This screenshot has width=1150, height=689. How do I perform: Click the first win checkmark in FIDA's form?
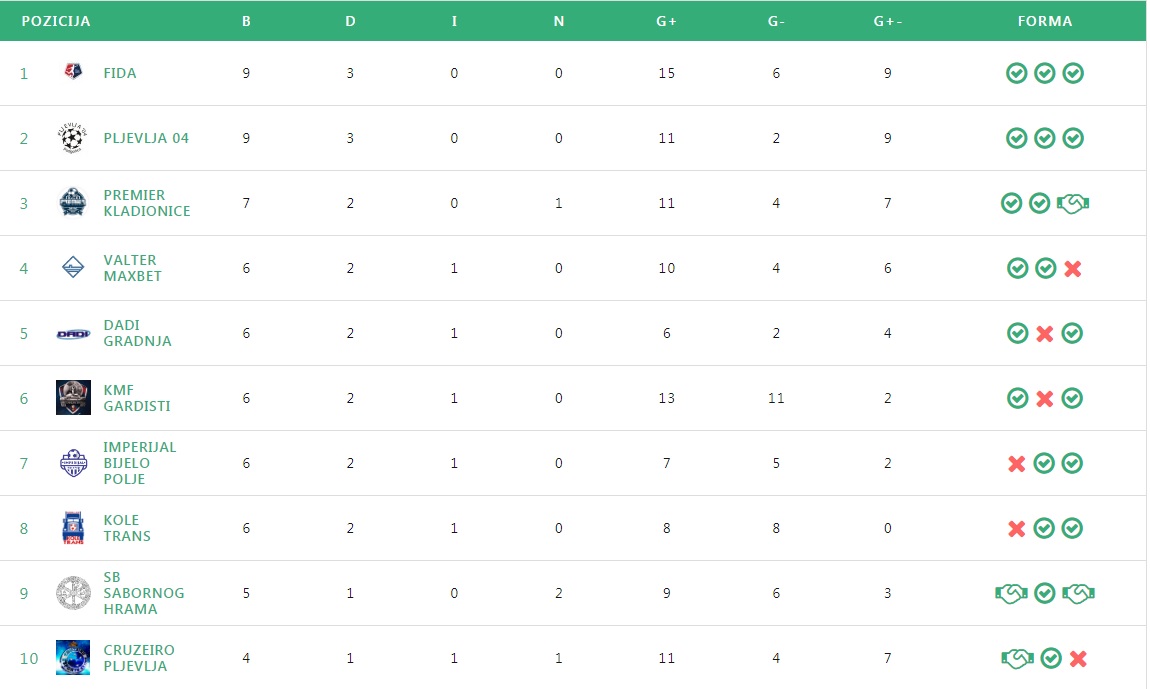tap(1016, 73)
